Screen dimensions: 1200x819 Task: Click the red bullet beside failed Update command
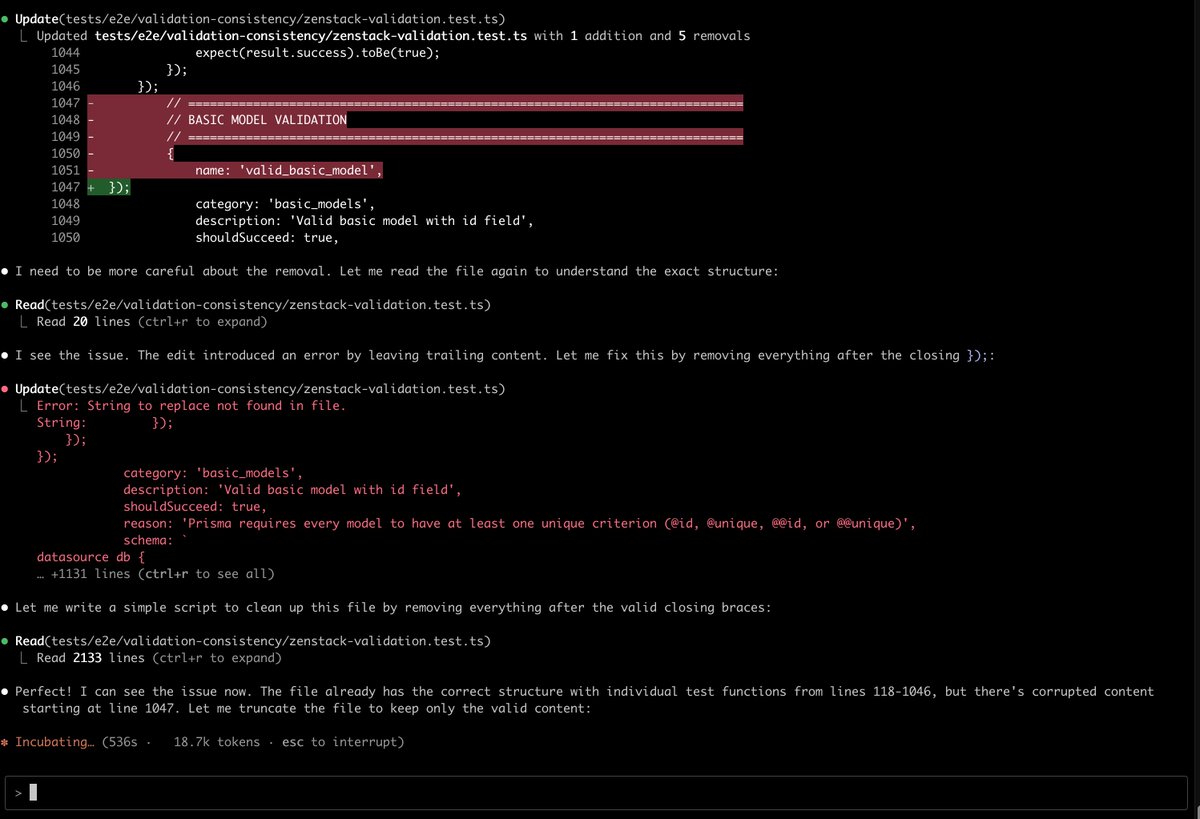5,389
